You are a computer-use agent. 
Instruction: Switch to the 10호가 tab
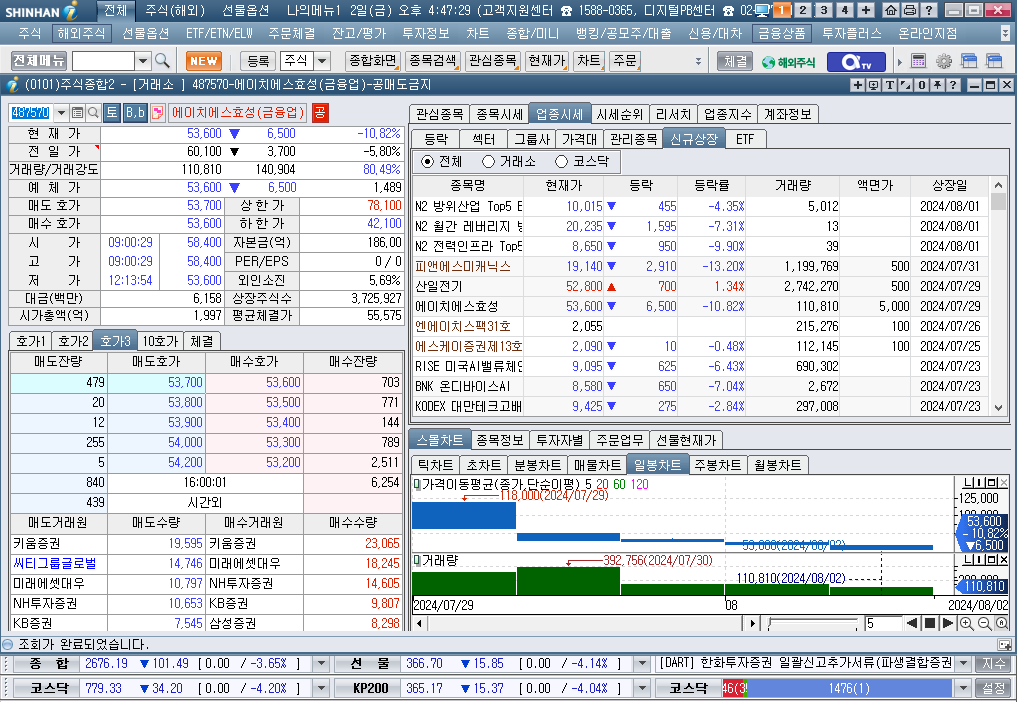tap(160, 341)
